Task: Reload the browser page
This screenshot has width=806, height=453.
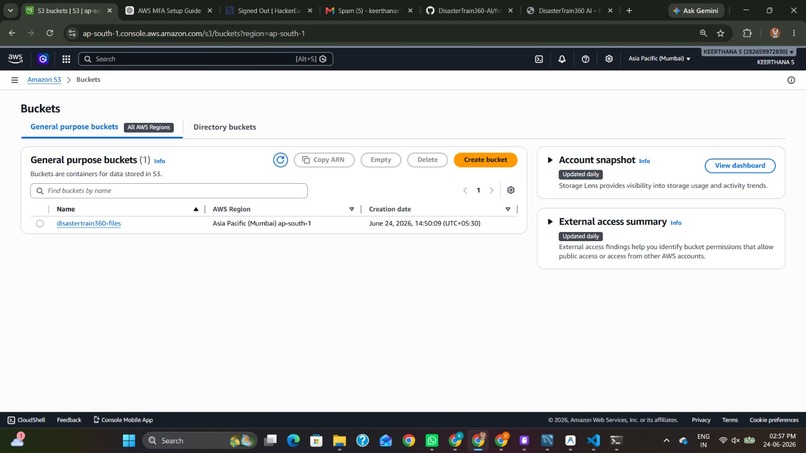Action: click(49, 33)
